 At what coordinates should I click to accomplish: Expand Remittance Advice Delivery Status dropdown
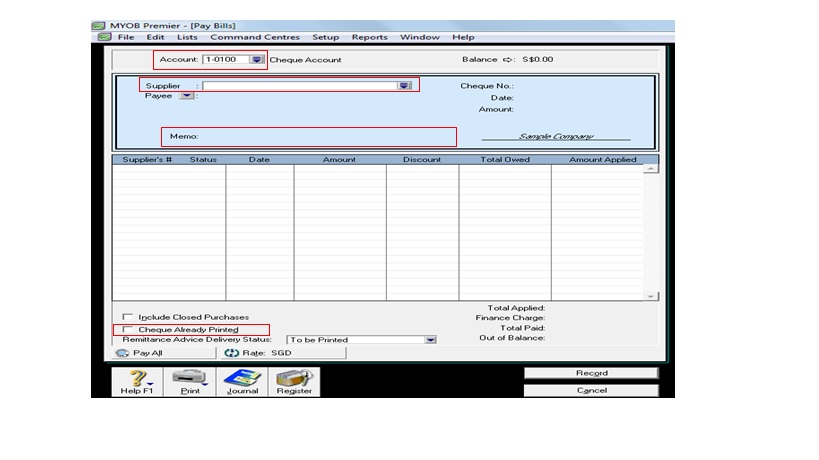point(430,340)
